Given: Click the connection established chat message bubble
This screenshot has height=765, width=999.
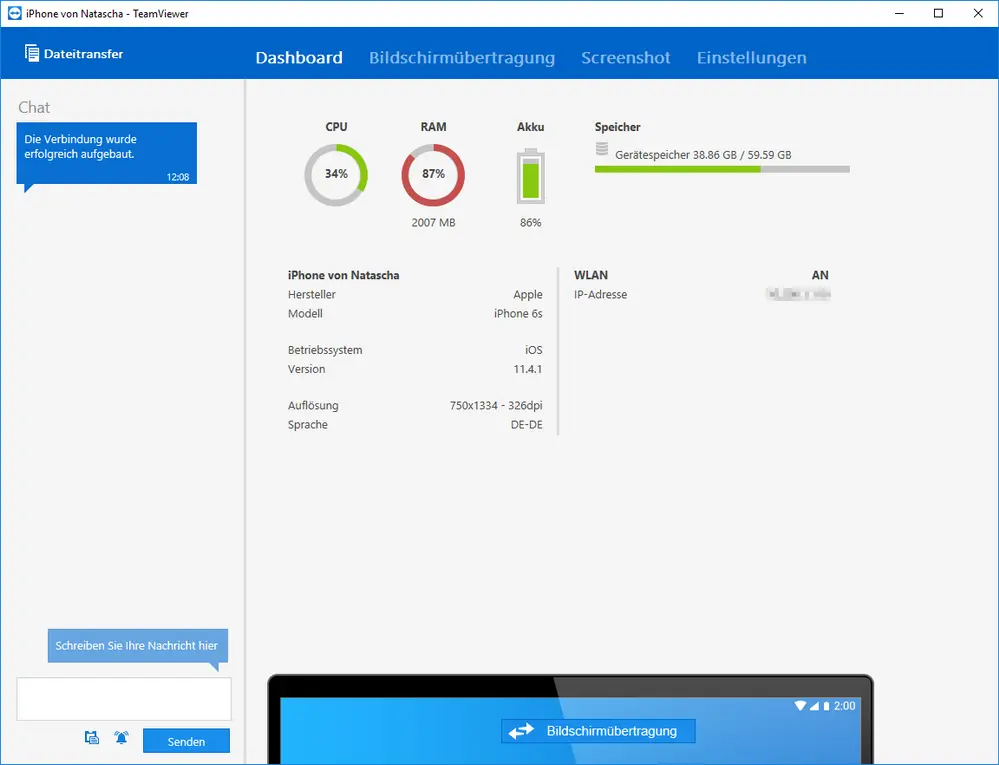Looking at the screenshot, I should click(106, 154).
